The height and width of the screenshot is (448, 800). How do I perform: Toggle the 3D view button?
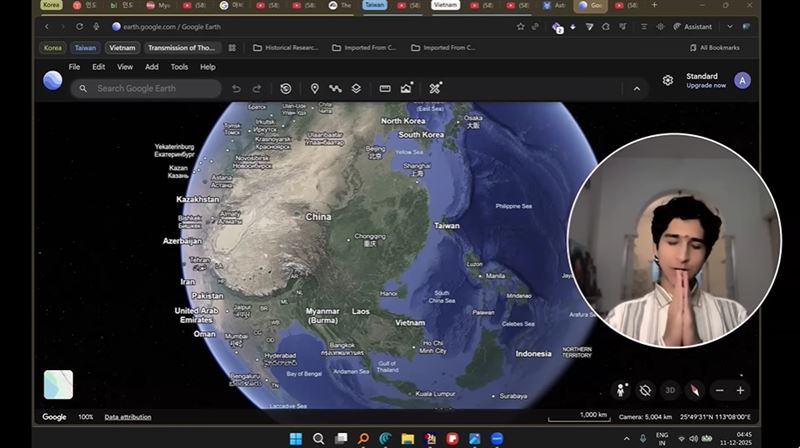click(670, 390)
